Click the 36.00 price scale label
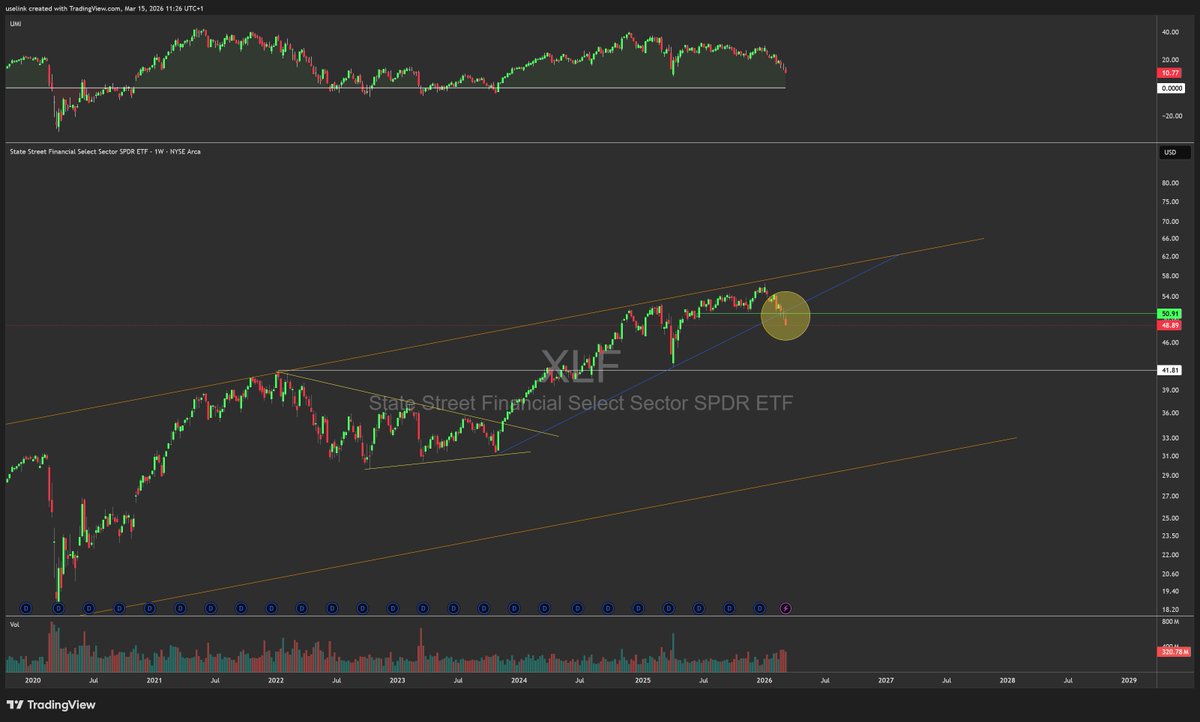 tap(1171, 413)
